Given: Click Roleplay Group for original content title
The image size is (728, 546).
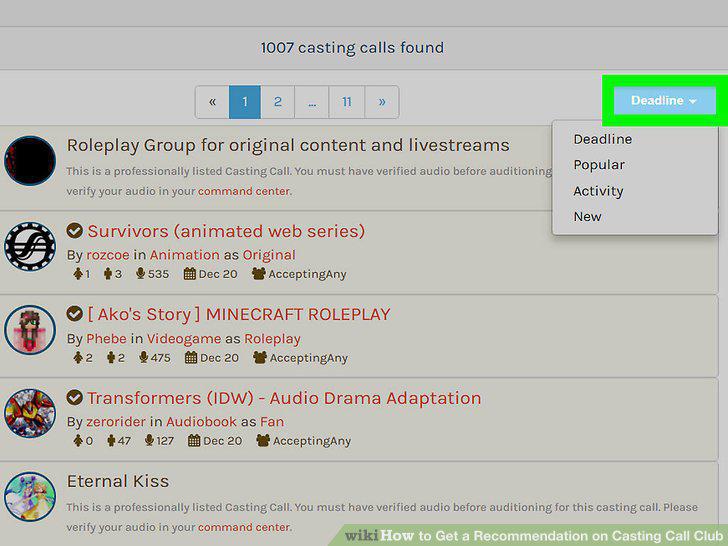Looking at the screenshot, I should pyautogui.click(x=288, y=145).
